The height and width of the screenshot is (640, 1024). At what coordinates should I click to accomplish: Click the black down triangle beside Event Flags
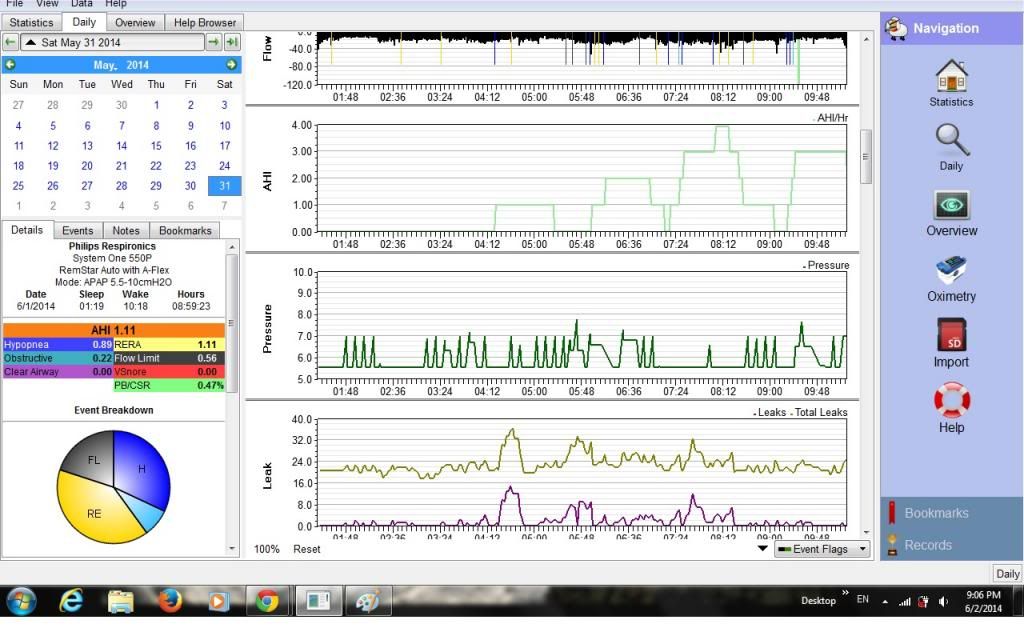pos(762,549)
